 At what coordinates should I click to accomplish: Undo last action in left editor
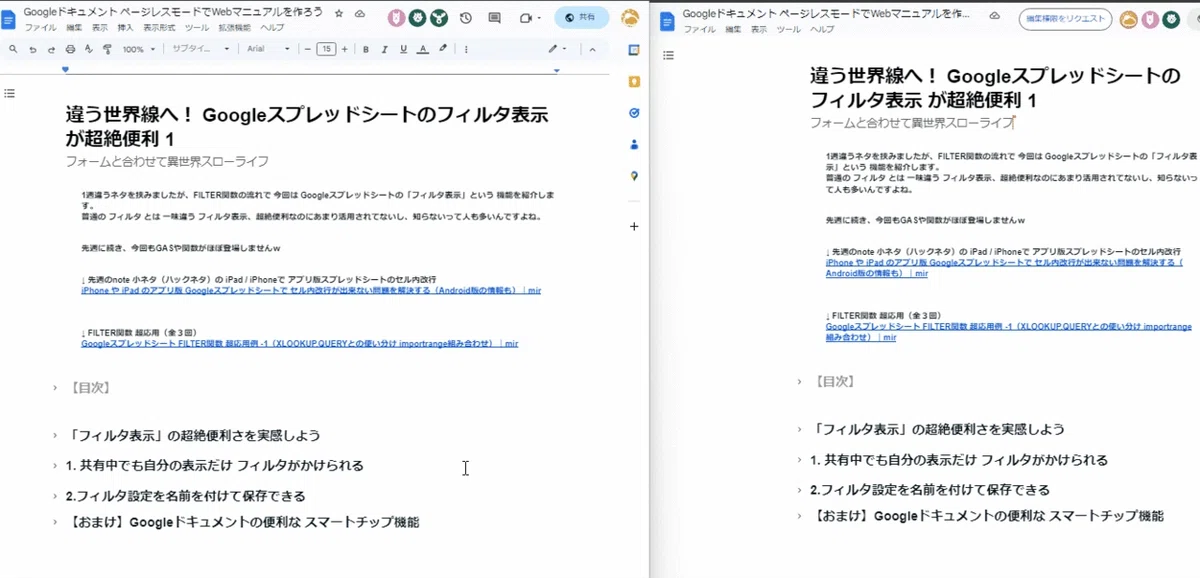click(x=32, y=48)
